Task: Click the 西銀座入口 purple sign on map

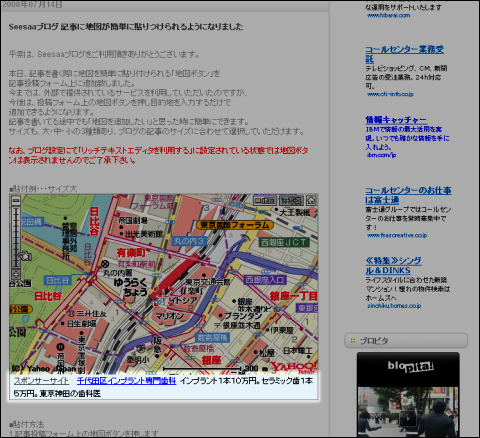Action: (x=265, y=280)
